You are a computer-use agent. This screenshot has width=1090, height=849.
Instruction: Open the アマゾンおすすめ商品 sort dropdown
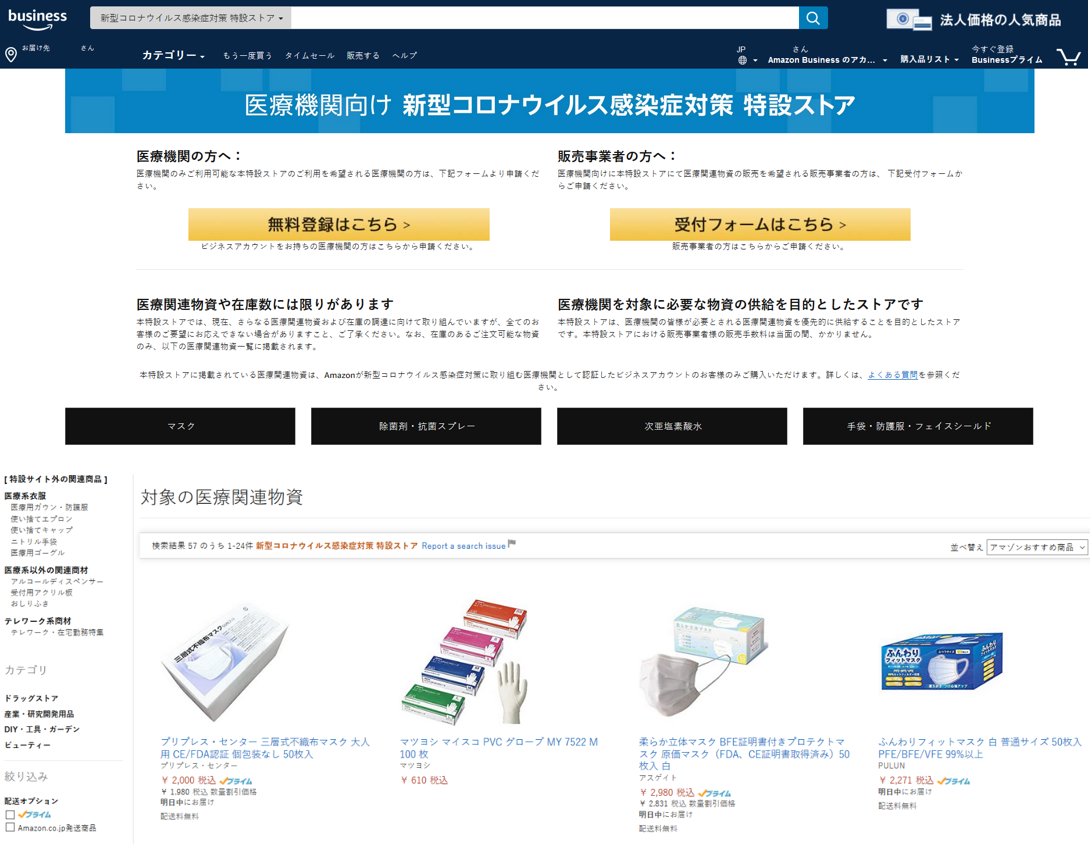(1036, 547)
